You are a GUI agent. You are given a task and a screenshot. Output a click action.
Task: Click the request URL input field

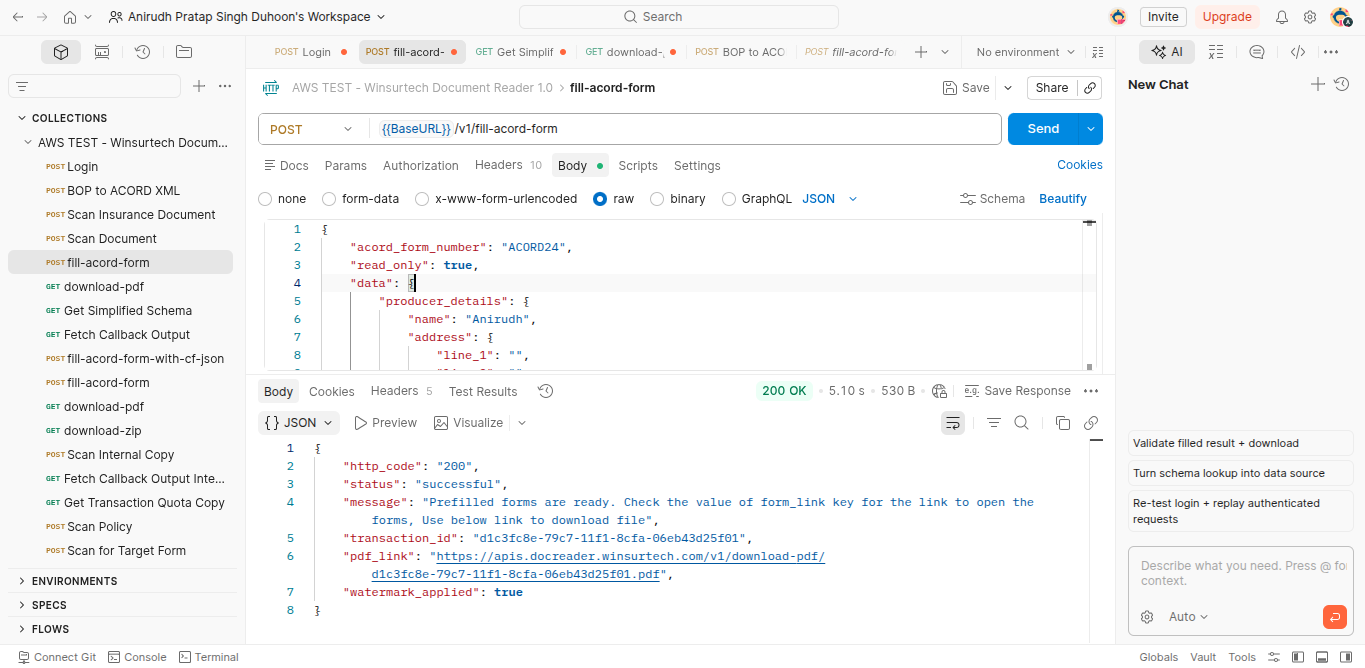685,129
